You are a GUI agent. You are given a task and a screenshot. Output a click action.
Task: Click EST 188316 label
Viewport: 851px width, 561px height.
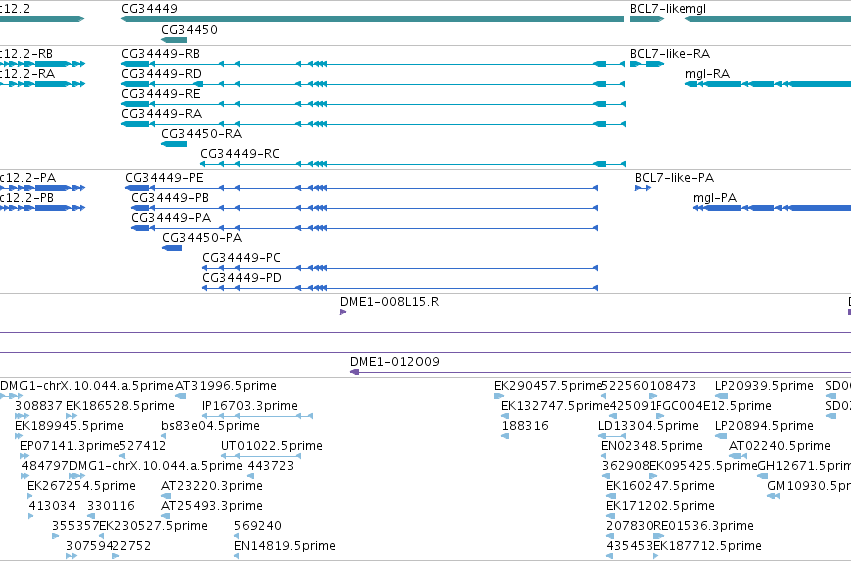pyautogui.click(x=525, y=426)
